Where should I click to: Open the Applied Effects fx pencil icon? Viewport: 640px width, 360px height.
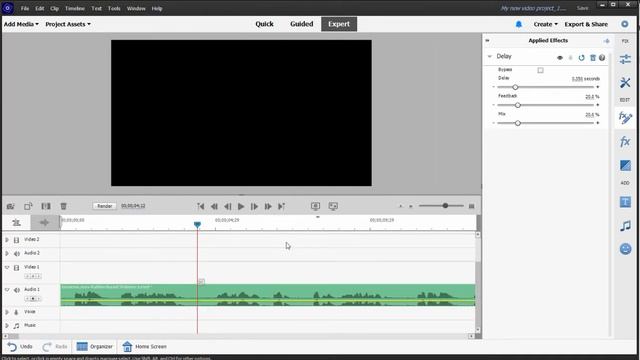click(625, 118)
